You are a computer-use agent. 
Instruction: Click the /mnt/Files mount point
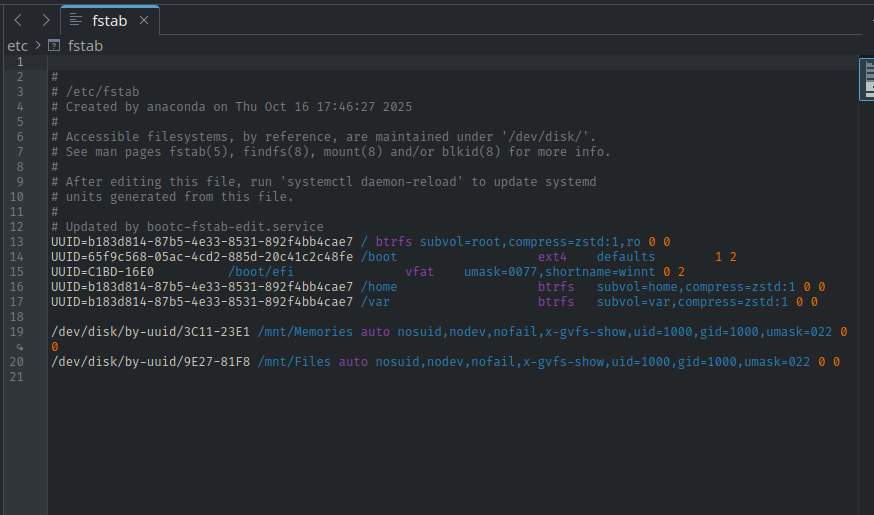(x=294, y=362)
